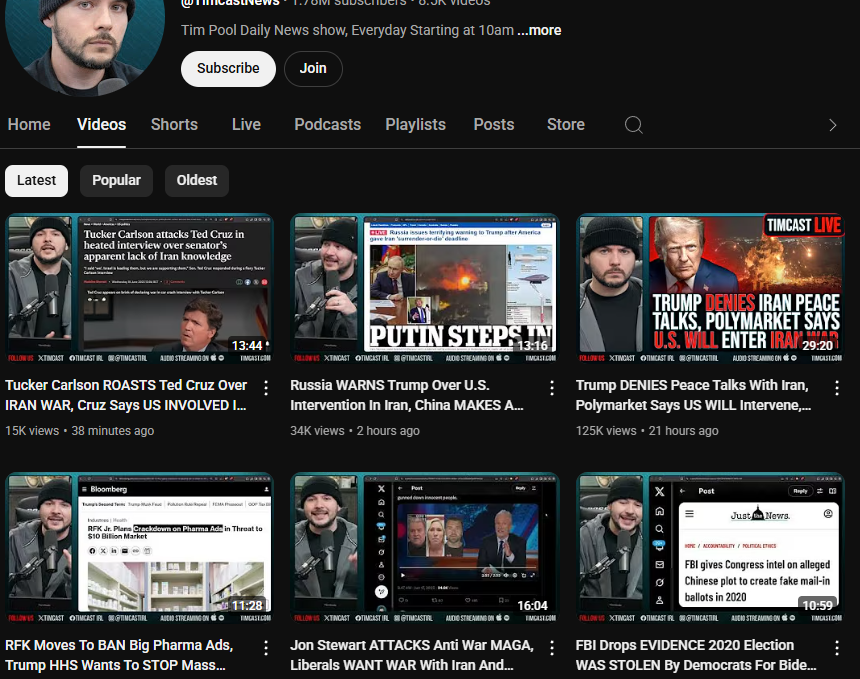This screenshot has height=679, width=860.
Task: Open more actions for FBI Drops EVIDENCE video
Action: pyautogui.click(x=837, y=648)
